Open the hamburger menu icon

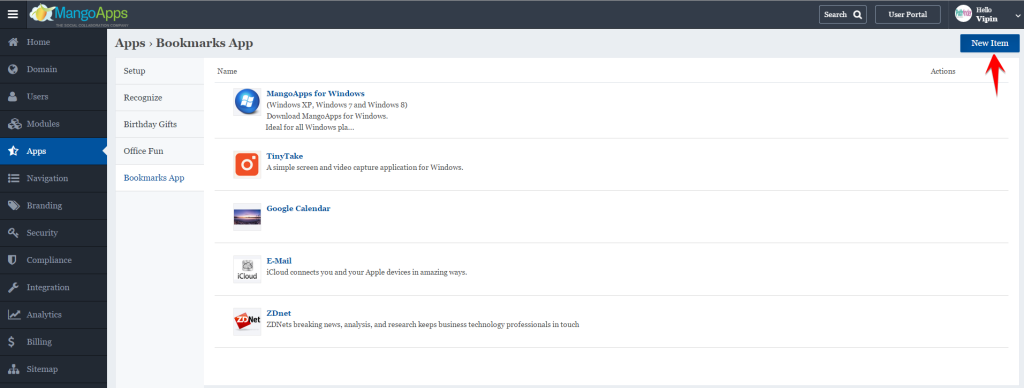(13, 14)
